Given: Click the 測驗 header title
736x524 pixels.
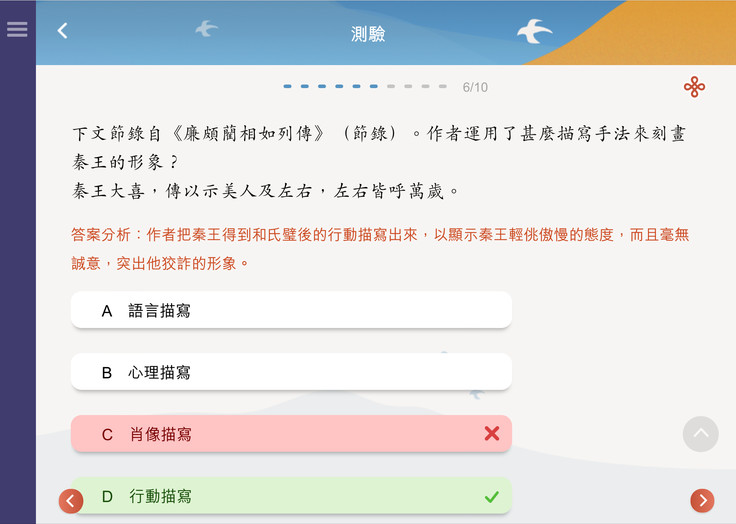Looking at the screenshot, I should tap(368, 34).
